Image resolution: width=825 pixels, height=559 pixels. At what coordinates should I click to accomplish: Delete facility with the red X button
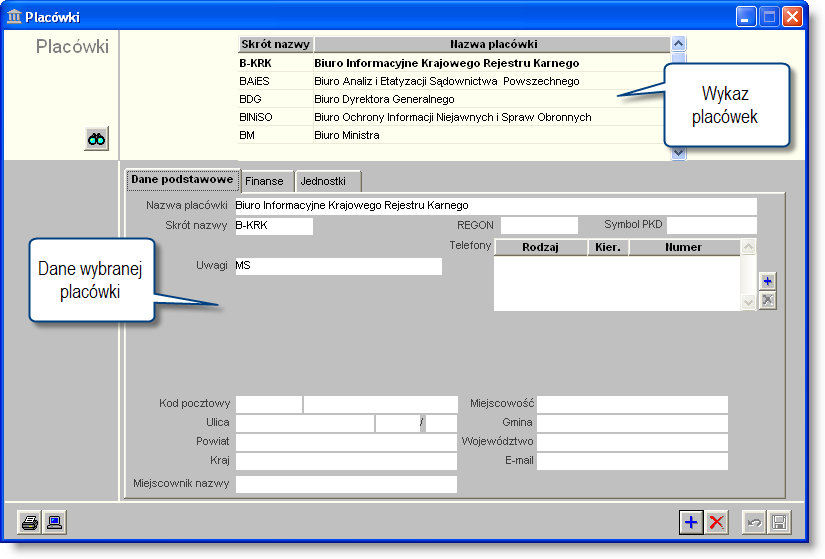click(716, 523)
